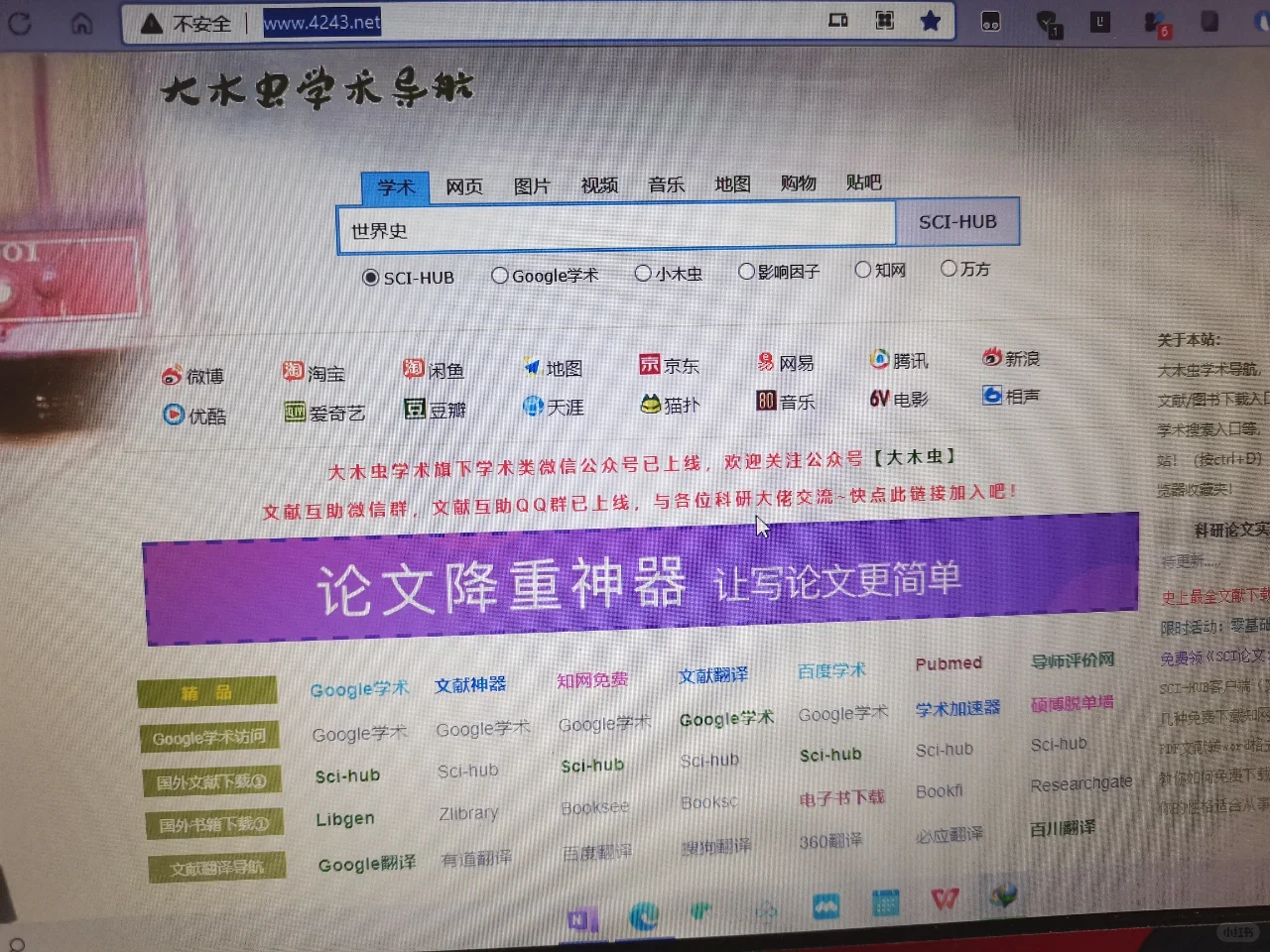The image size is (1270, 952).
Task: Click the Google学术访问 category button
Action: pyautogui.click(x=209, y=737)
